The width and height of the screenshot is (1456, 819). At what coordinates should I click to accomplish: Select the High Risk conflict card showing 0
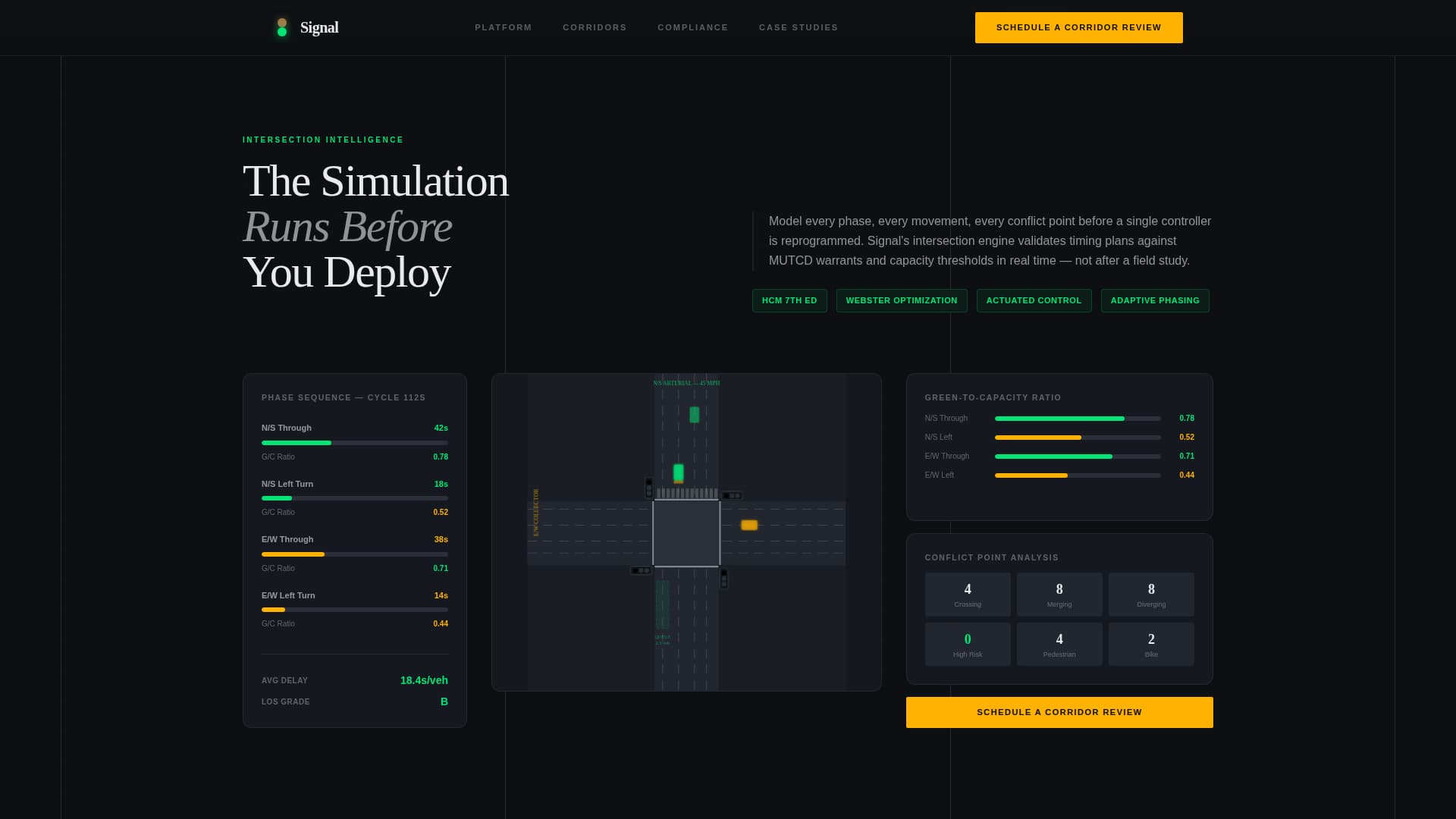point(968,645)
